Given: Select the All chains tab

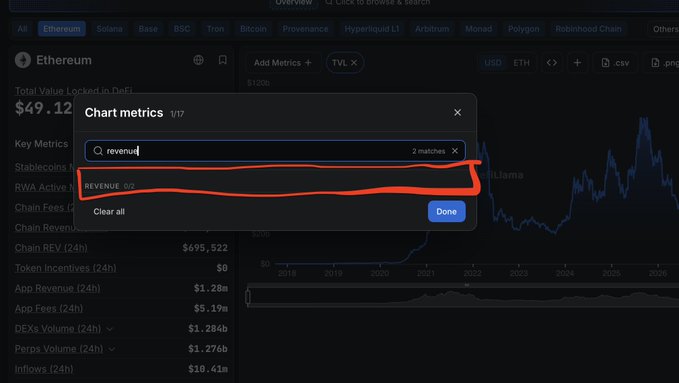Looking at the screenshot, I should (x=23, y=29).
